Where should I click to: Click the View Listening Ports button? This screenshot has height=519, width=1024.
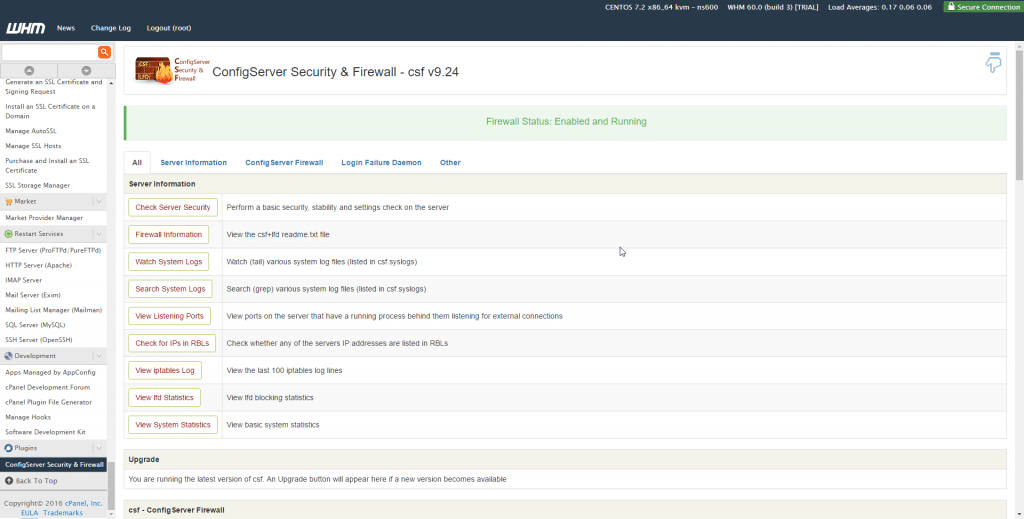tap(169, 316)
